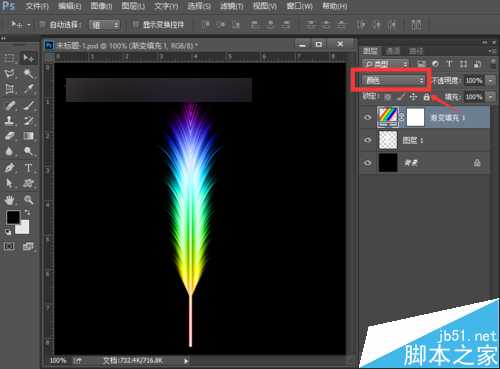This screenshot has height=369, width=500.
Task: Enable the Auto-Select checkbox
Action: 42,25
